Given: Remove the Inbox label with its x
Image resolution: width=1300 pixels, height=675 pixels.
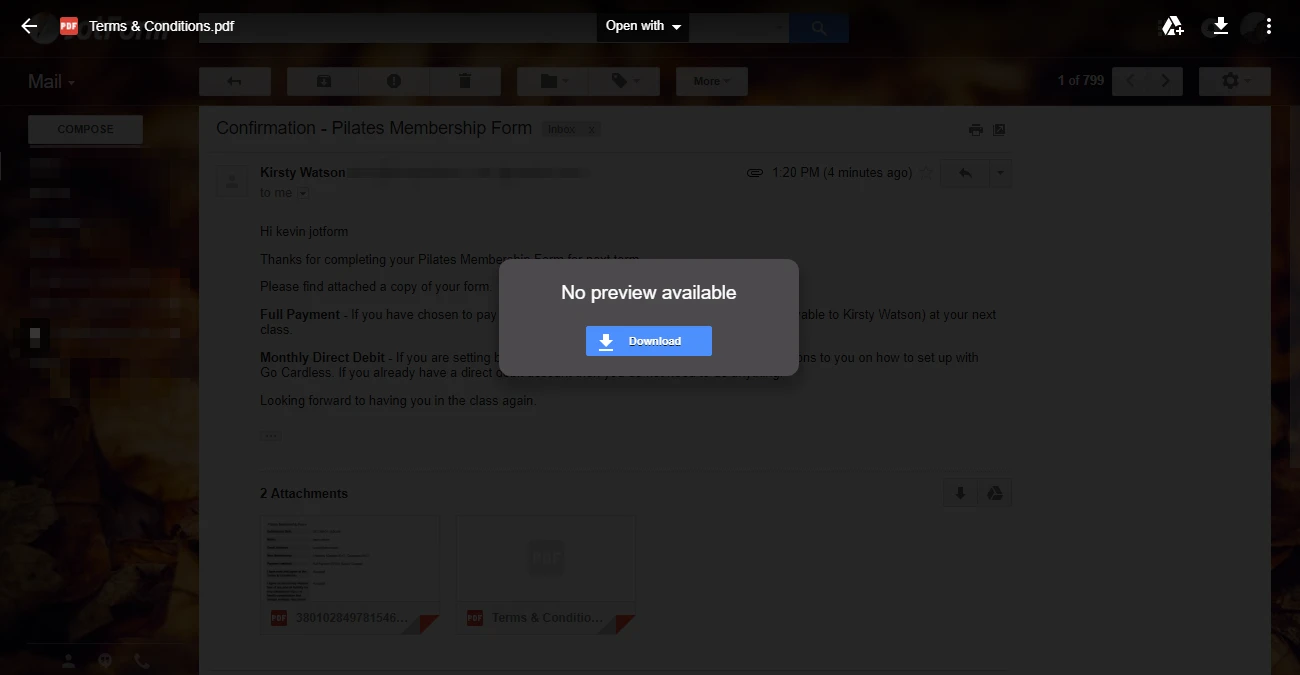Looking at the screenshot, I should click(592, 130).
